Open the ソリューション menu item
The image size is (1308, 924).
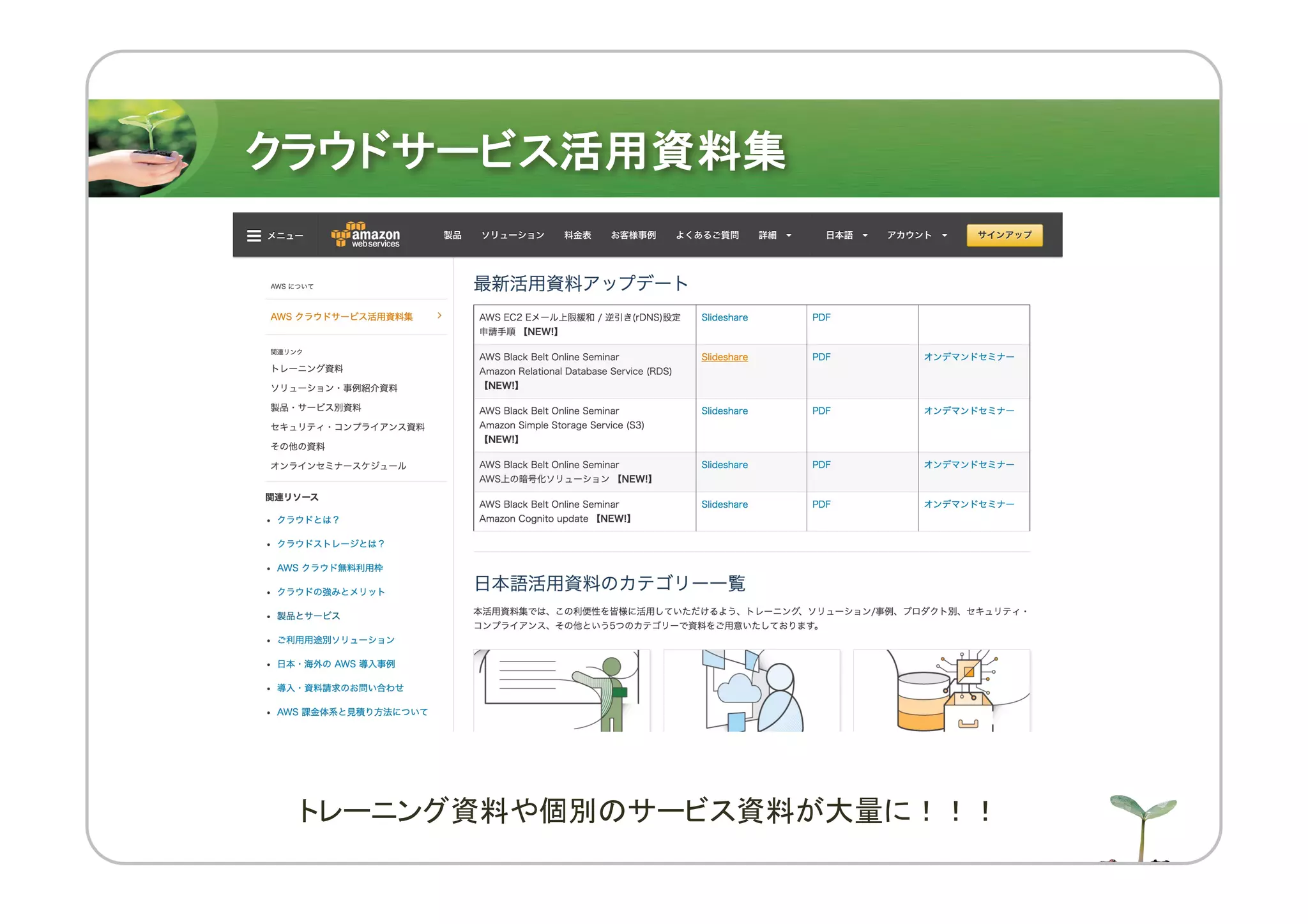tap(513, 235)
